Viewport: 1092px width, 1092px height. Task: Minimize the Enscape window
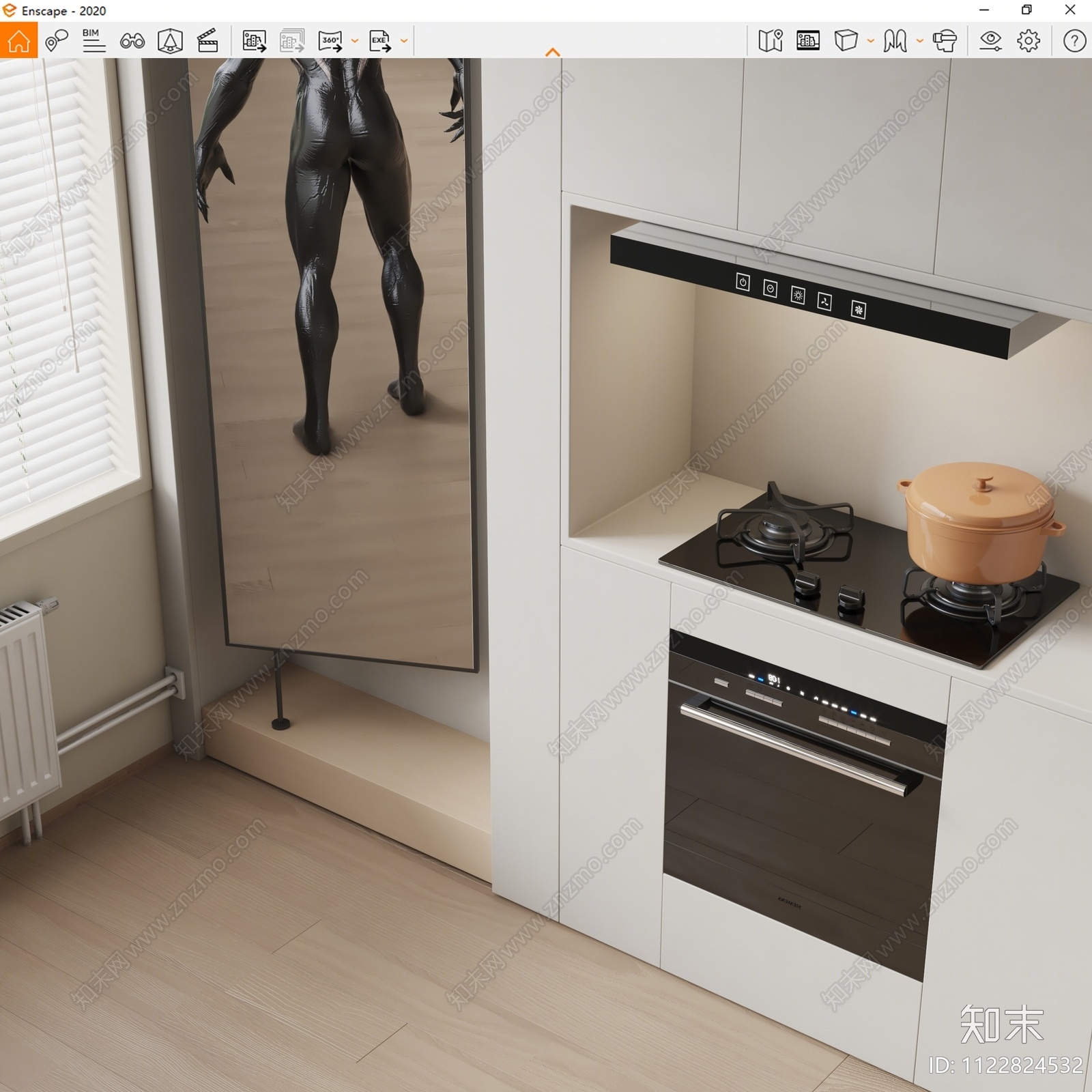click(984, 10)
